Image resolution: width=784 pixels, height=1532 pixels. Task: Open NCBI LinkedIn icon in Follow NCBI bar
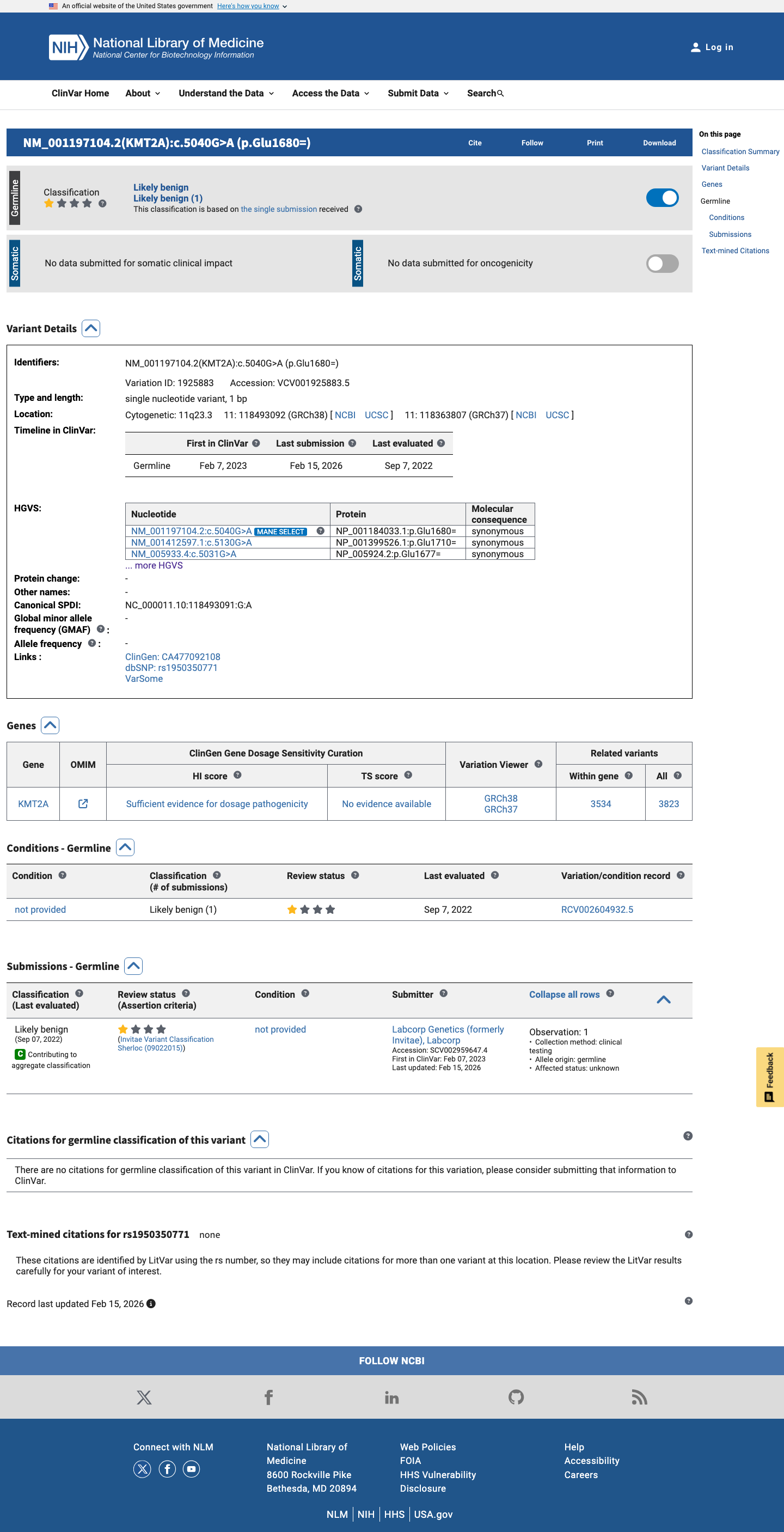coord(391,1397)
